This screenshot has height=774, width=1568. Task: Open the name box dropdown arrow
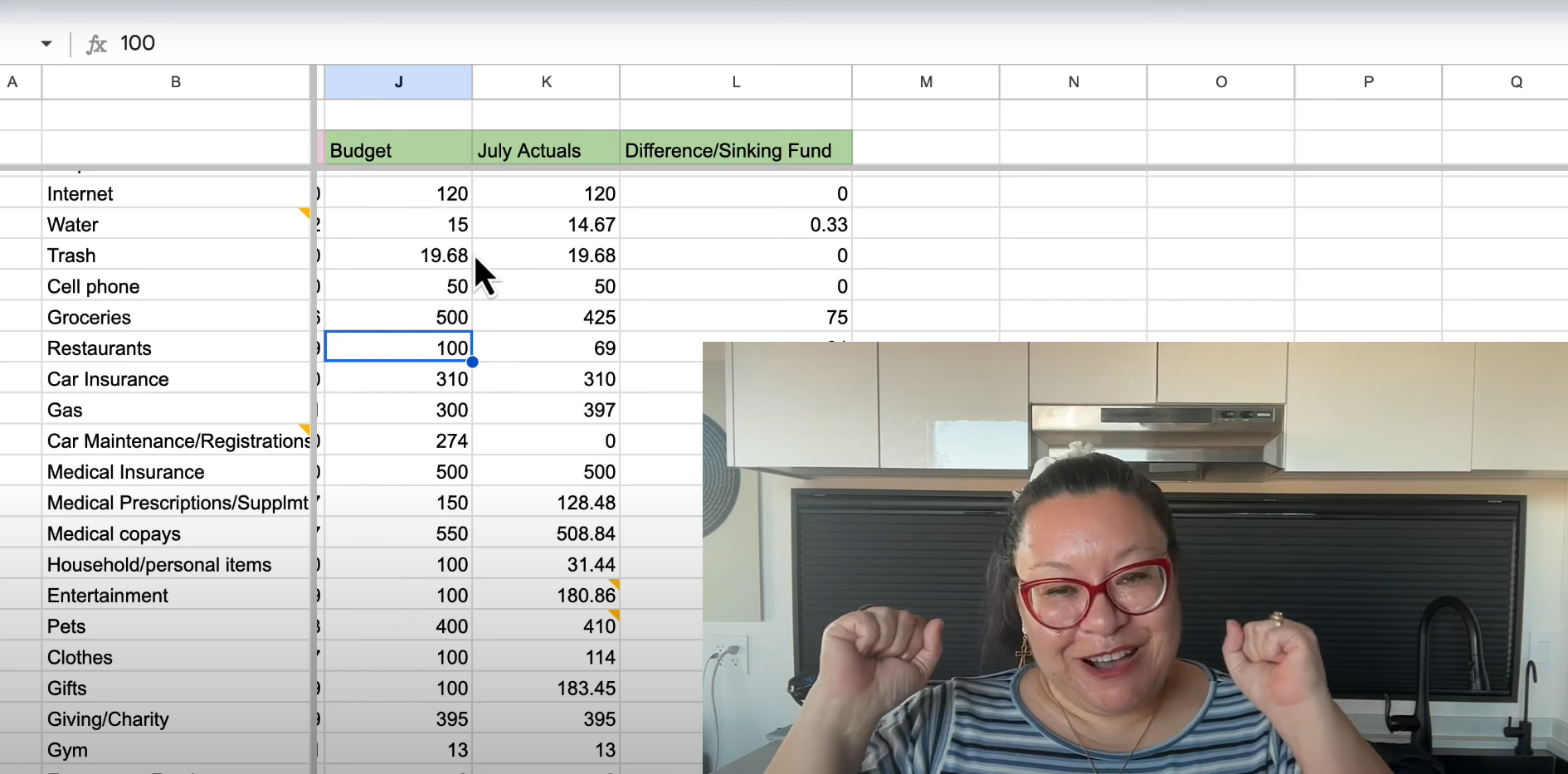(46, 43)
